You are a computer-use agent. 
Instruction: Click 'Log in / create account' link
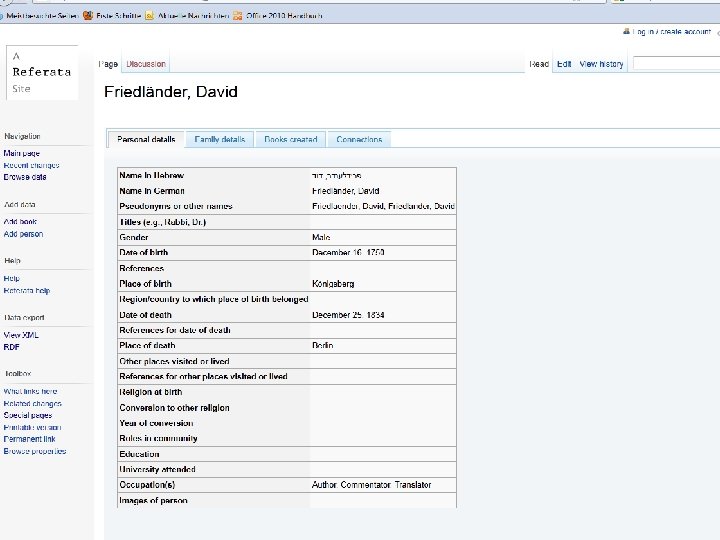click(x=671, y=31)
